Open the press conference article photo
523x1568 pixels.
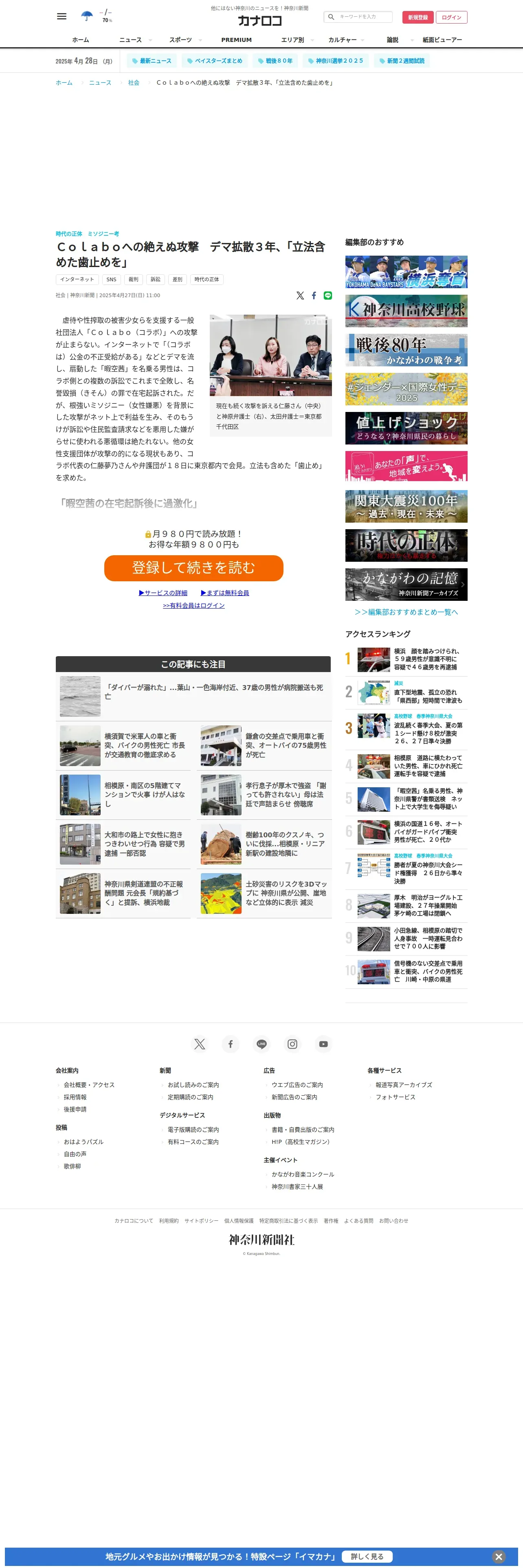click(271, 355)
